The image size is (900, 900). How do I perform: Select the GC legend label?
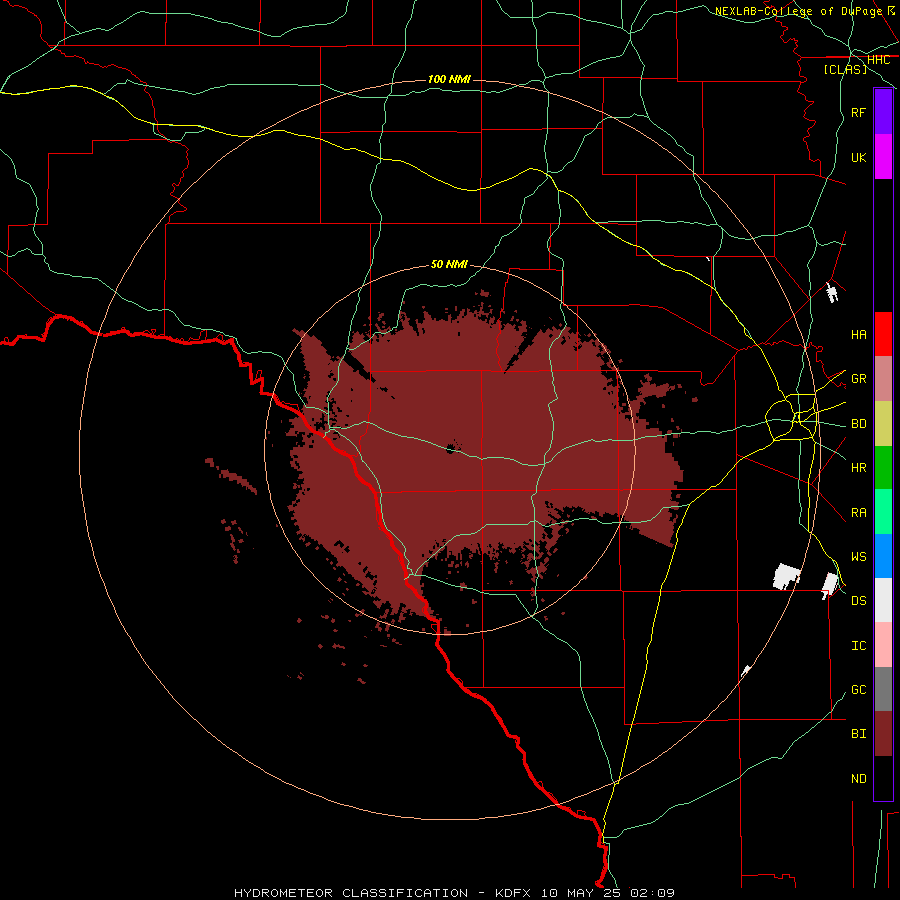[x=858, y=690]
